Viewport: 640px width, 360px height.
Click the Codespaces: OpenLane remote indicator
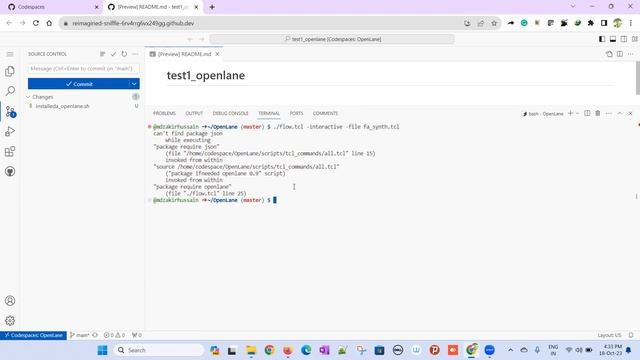click(33, 335)
